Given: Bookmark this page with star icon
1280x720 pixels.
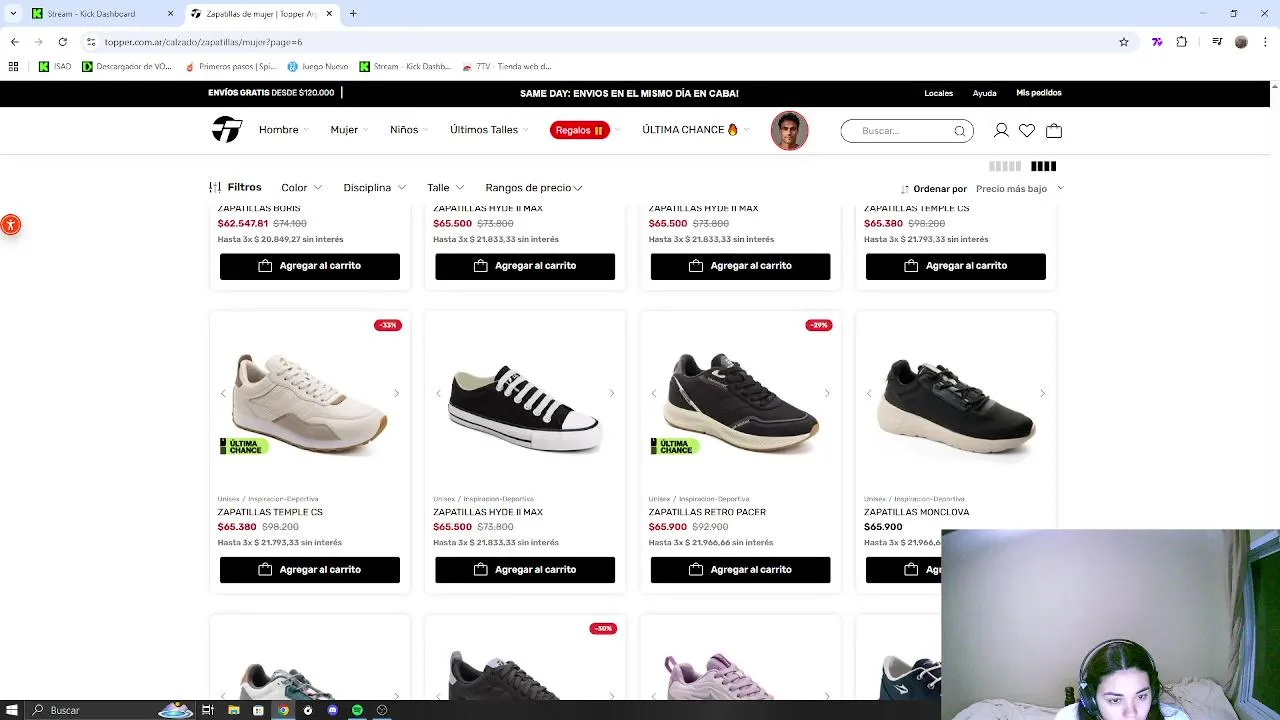Looking at the screenshot, I should (x=1124, y=42).
